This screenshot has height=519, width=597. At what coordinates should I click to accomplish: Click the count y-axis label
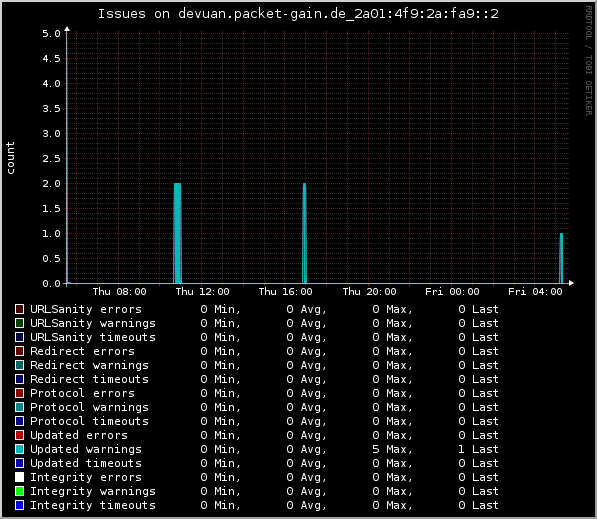[10, 158]
